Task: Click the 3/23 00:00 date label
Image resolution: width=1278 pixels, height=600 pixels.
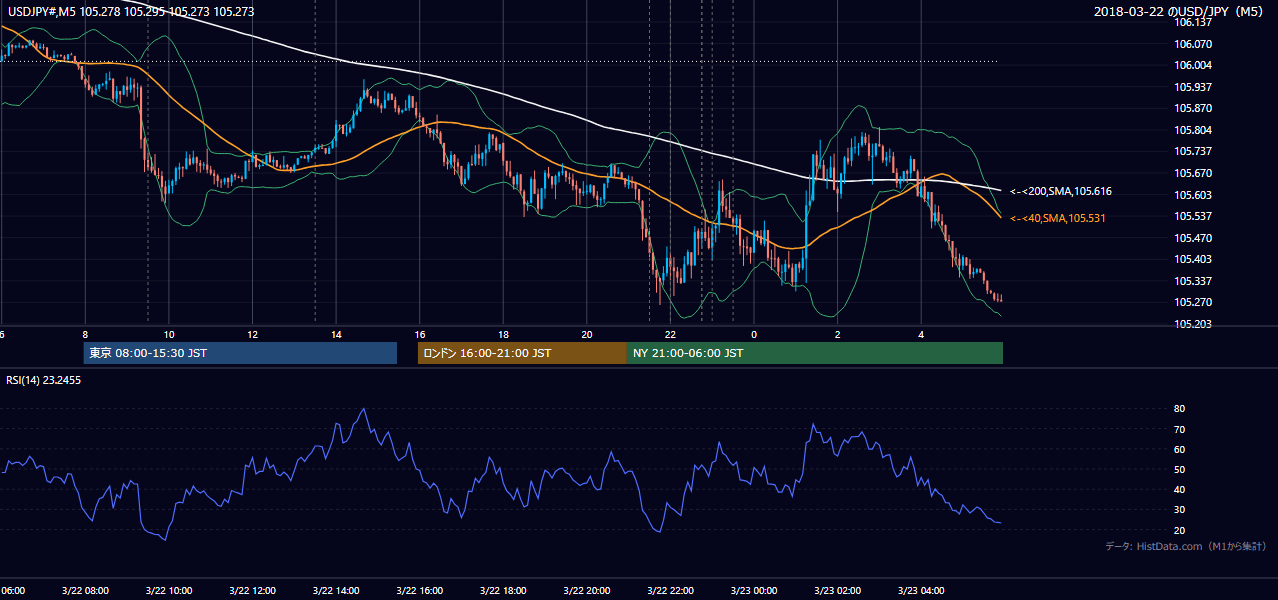Action: pyautogui.click(x=754, y=591)
